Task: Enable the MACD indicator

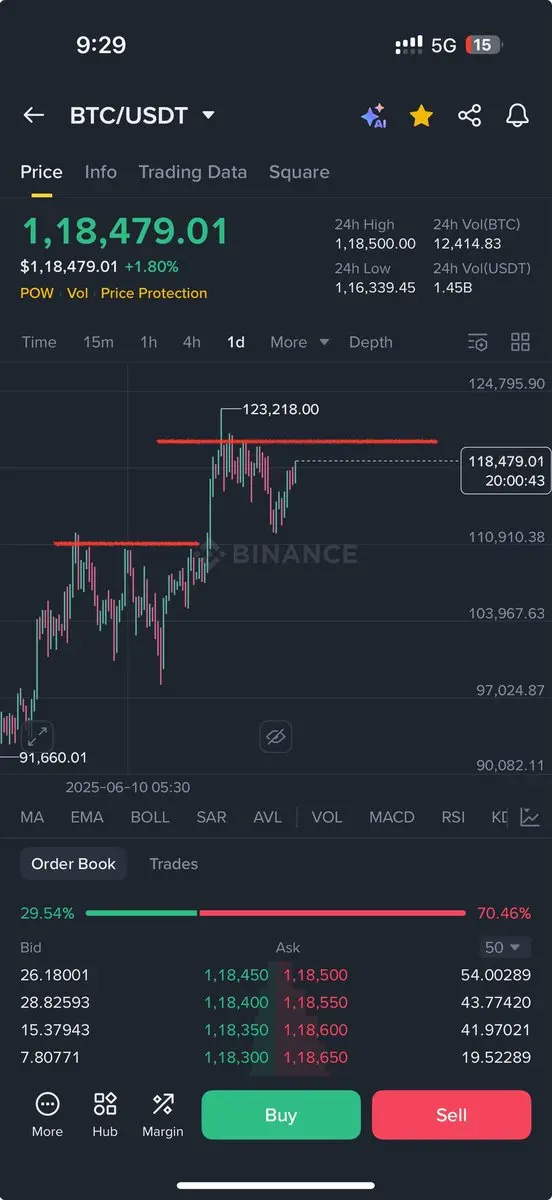Action: (392, 817)
